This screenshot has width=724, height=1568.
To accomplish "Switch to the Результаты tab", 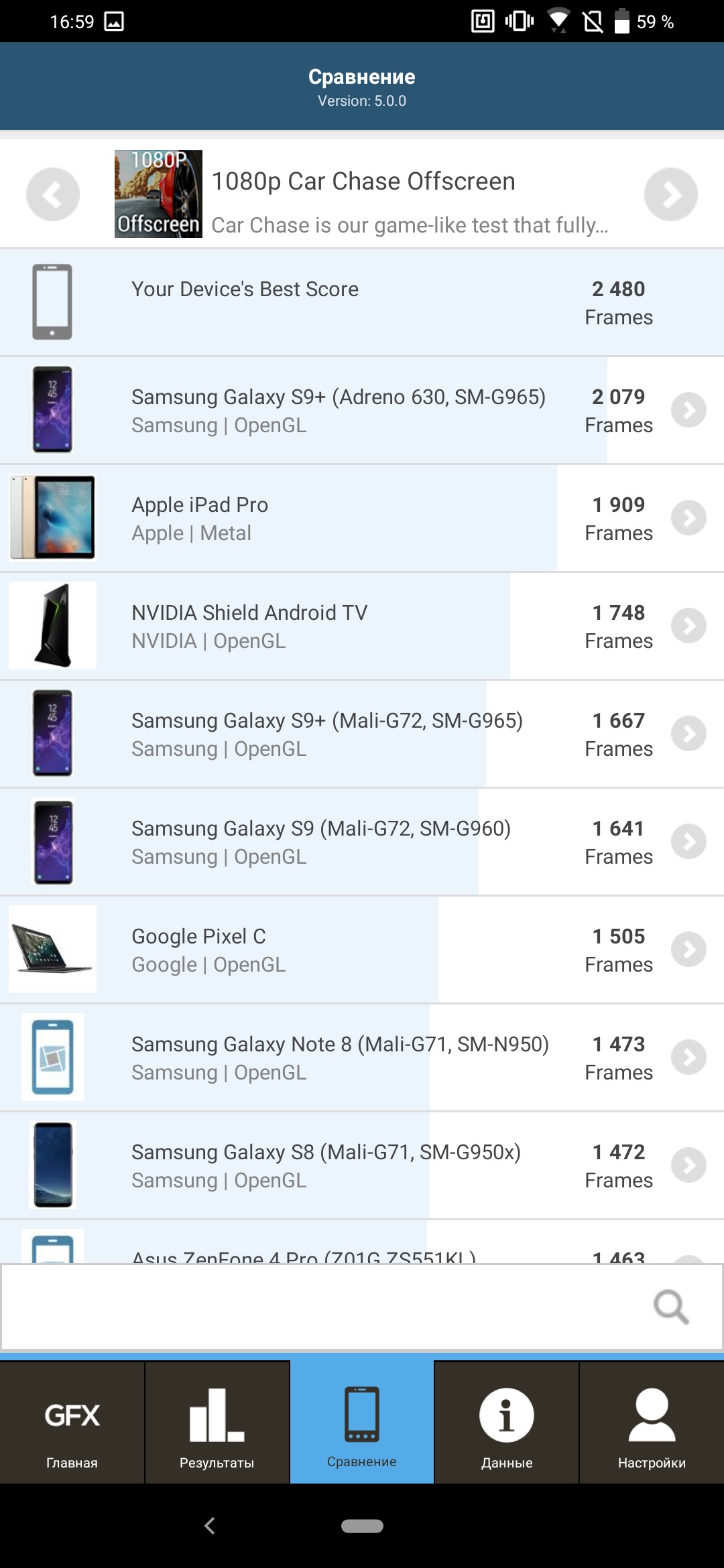I will (x=217, y=1423).
